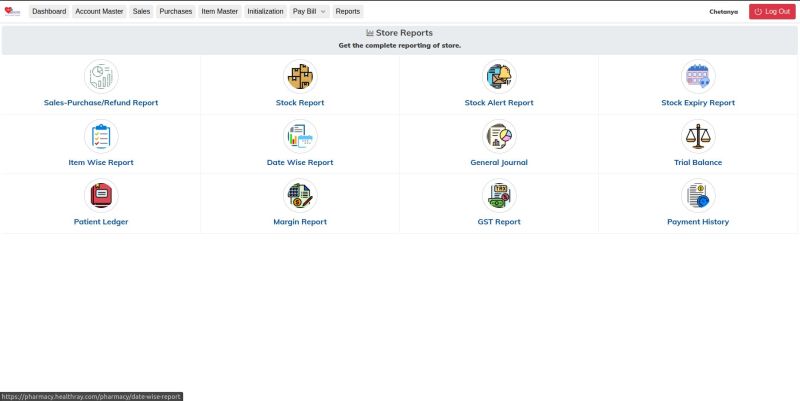The image size is (800, 401).
Task: Open the Account Master menu
Action: point(99,11)
